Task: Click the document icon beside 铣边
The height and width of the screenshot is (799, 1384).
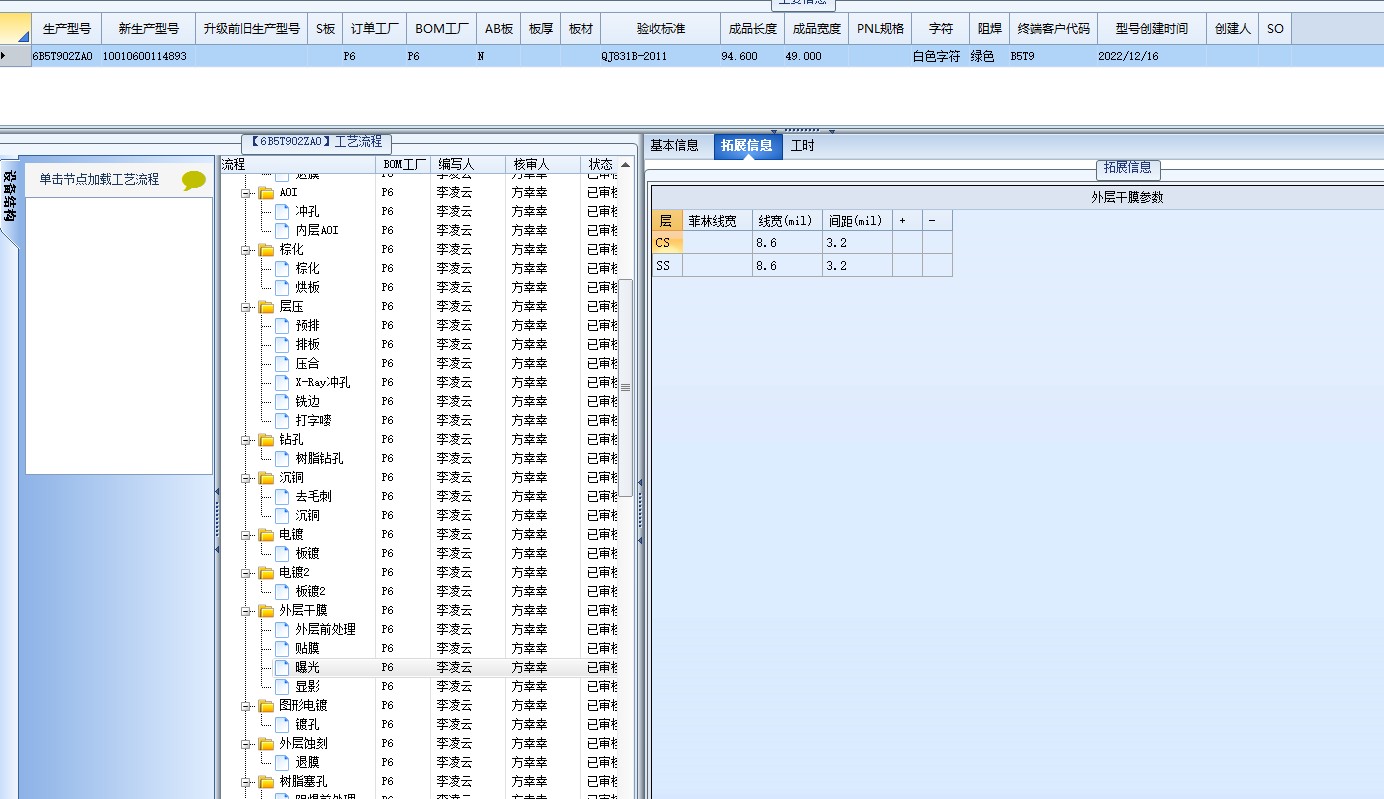Action: pyautogui.click(x=282, y=401)
